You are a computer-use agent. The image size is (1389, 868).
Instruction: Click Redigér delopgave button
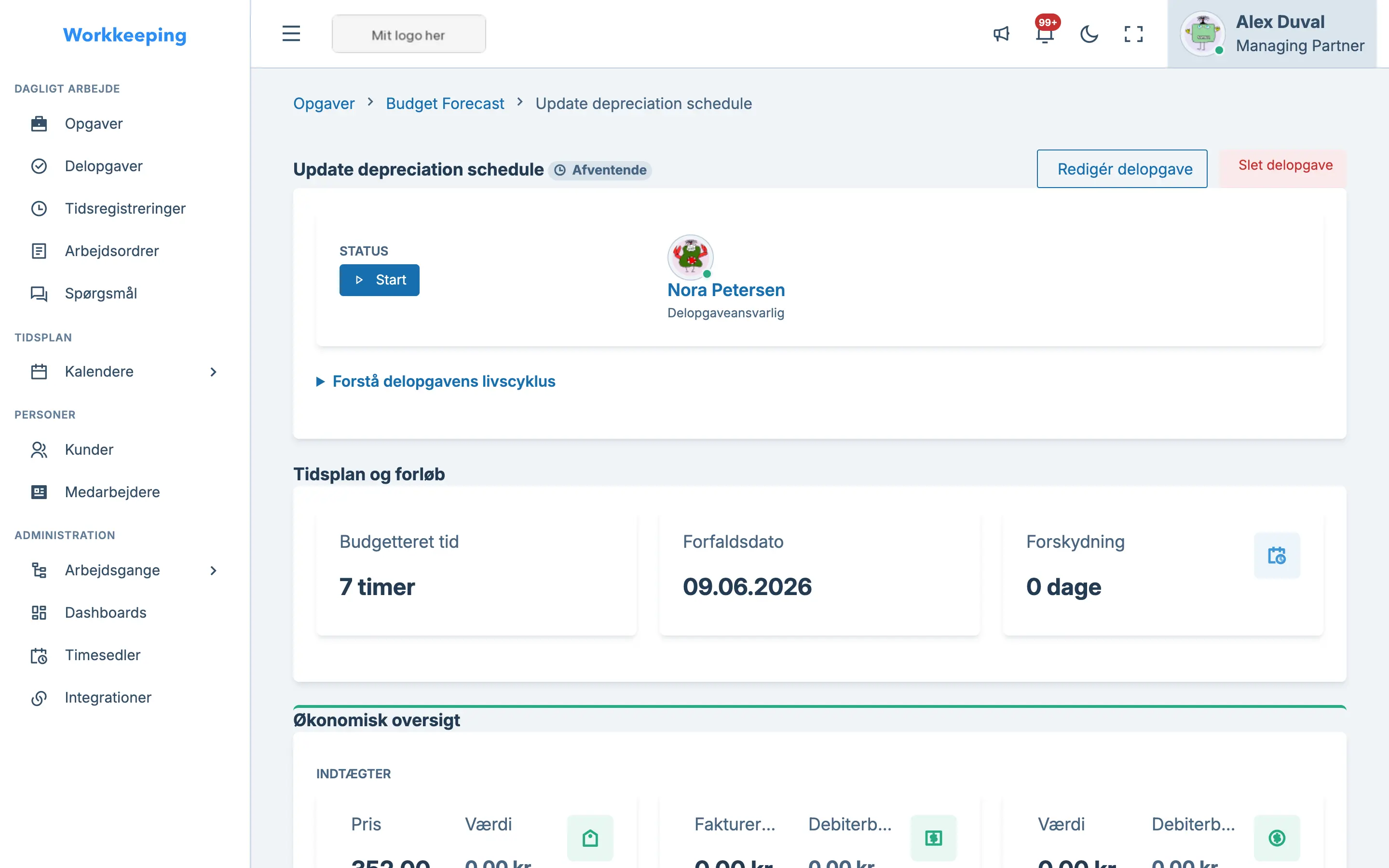pos(1121,169)
